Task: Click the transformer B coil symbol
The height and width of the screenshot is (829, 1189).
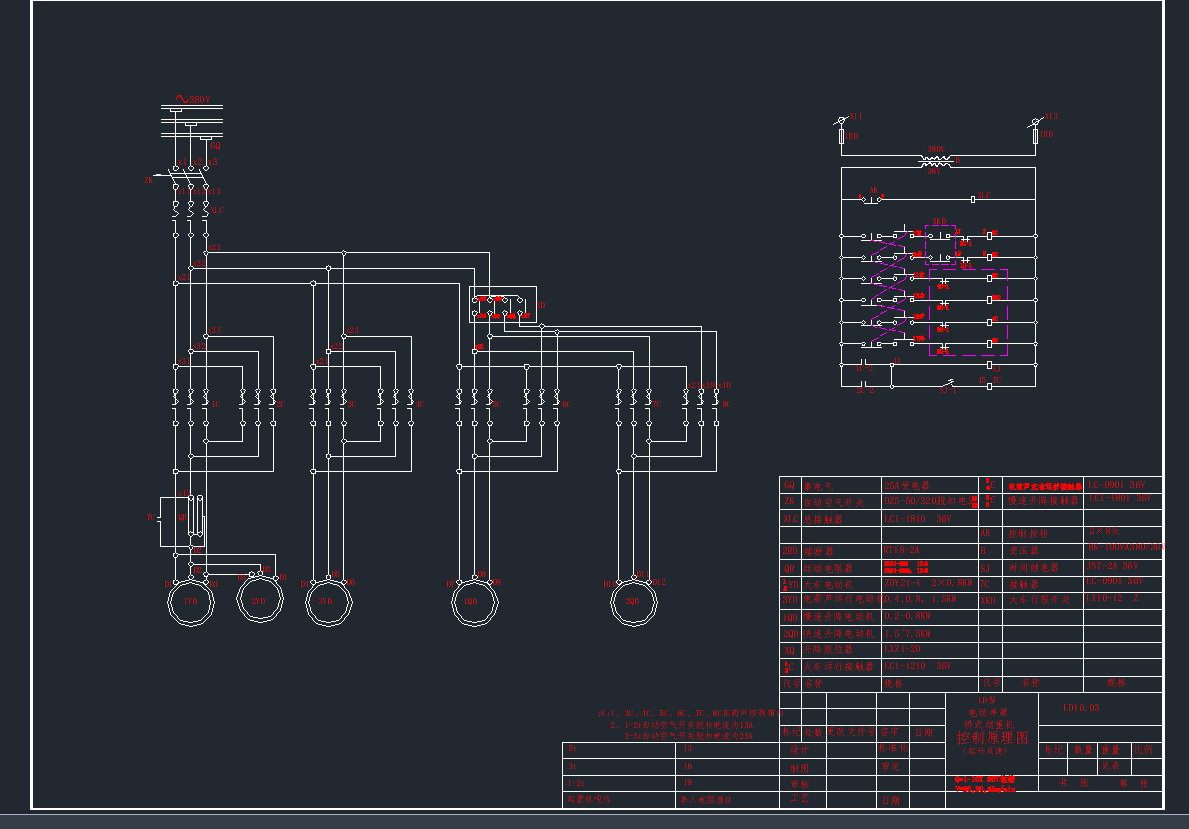Action: pyautogui.click(x=936, y=159)
